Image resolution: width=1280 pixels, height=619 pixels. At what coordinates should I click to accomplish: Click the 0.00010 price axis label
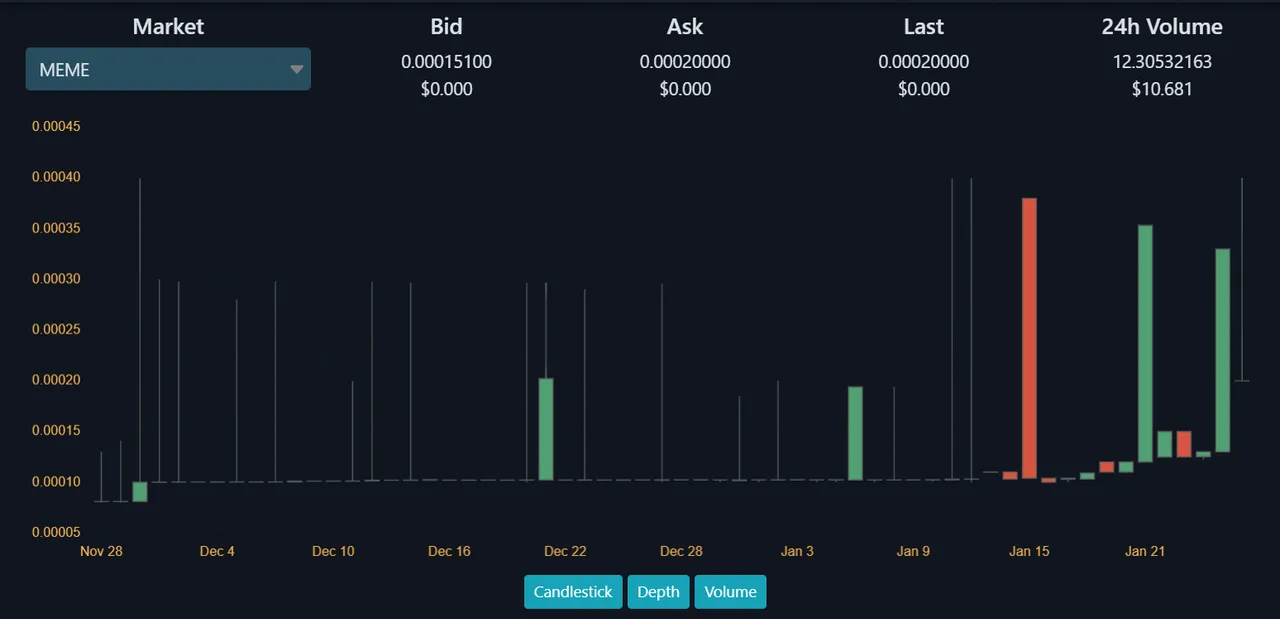coord(56,481)
